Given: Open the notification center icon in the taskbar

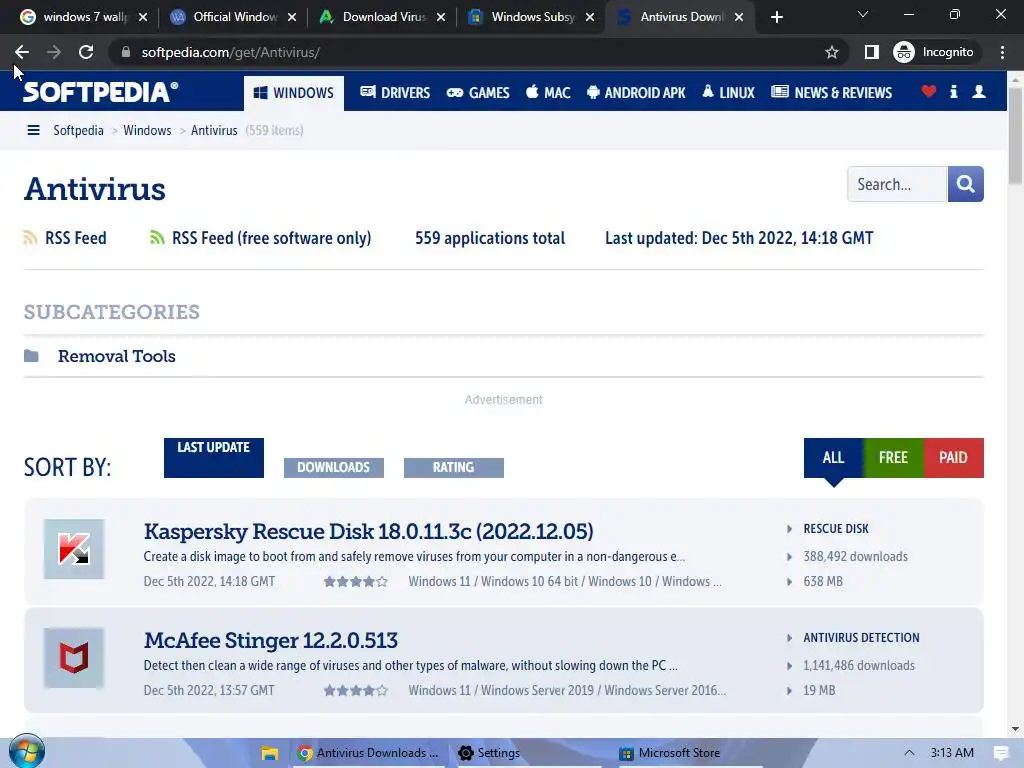Looking at the screenshot, I should pos(1000,753).
